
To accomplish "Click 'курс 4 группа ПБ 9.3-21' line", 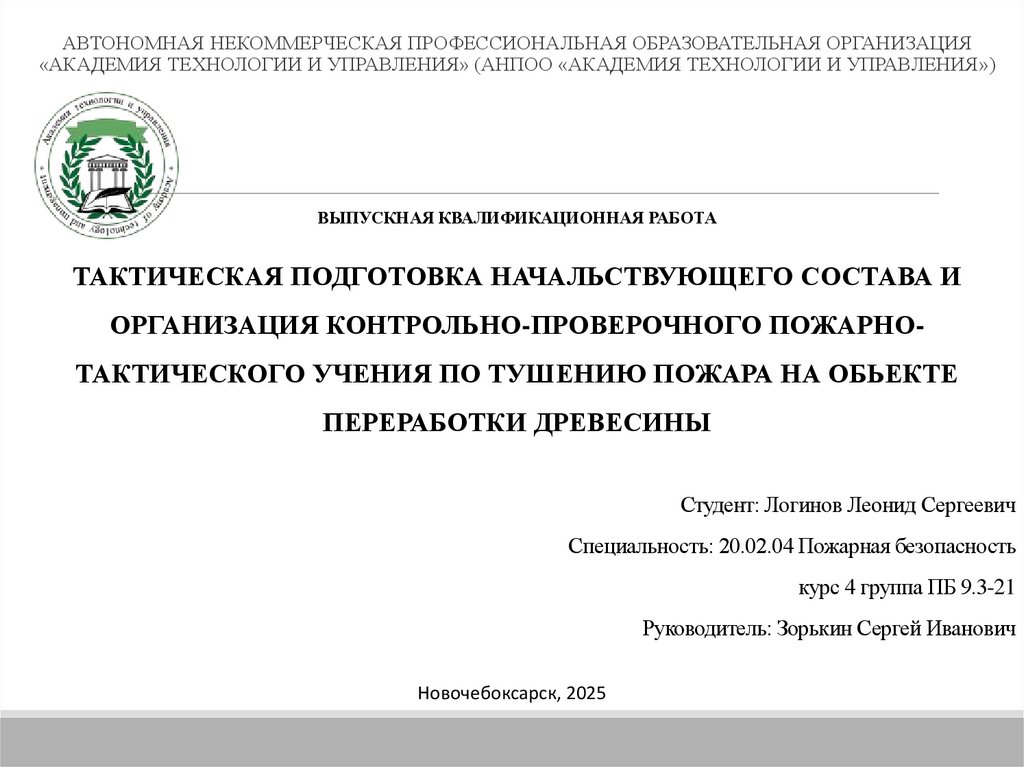I will tap(906, 587).
